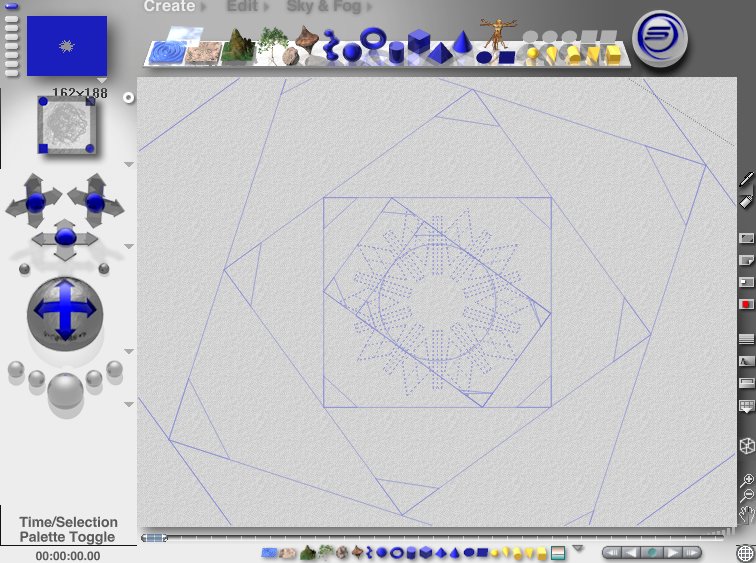Image resolution: width=756 pixels, height=563 pixels.
Task: Create a torus primitive from the top palette
Action: 373,38
